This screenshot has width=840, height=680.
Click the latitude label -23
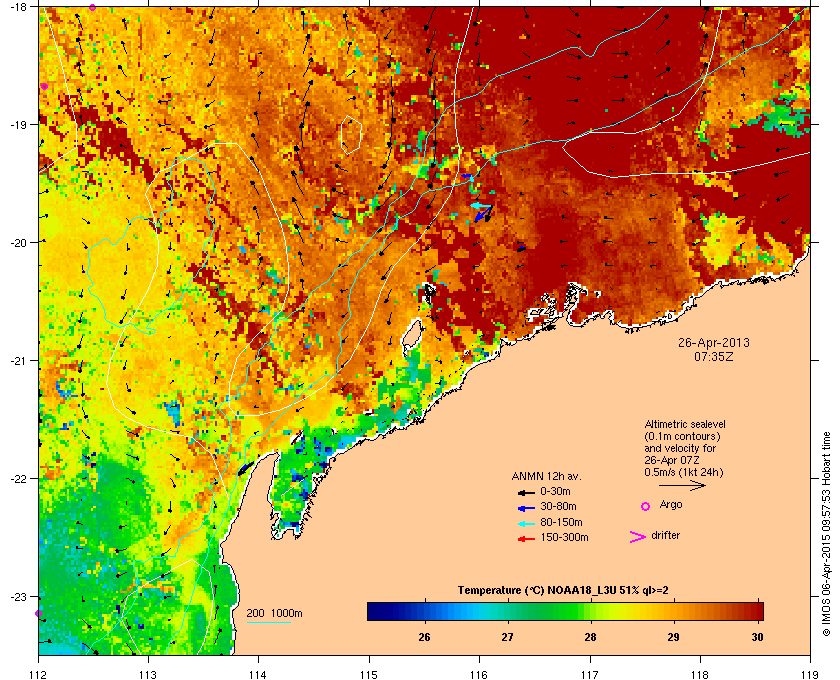coord(19,596)
